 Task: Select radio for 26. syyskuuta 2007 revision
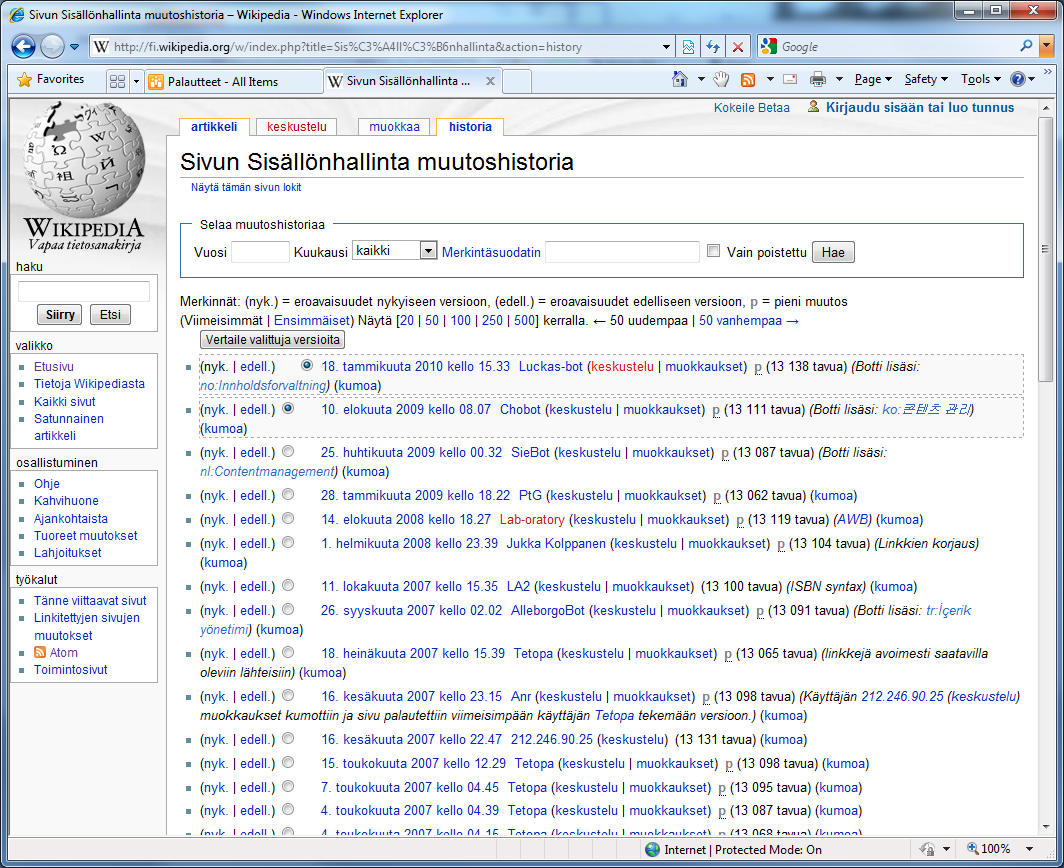point(288,609)
